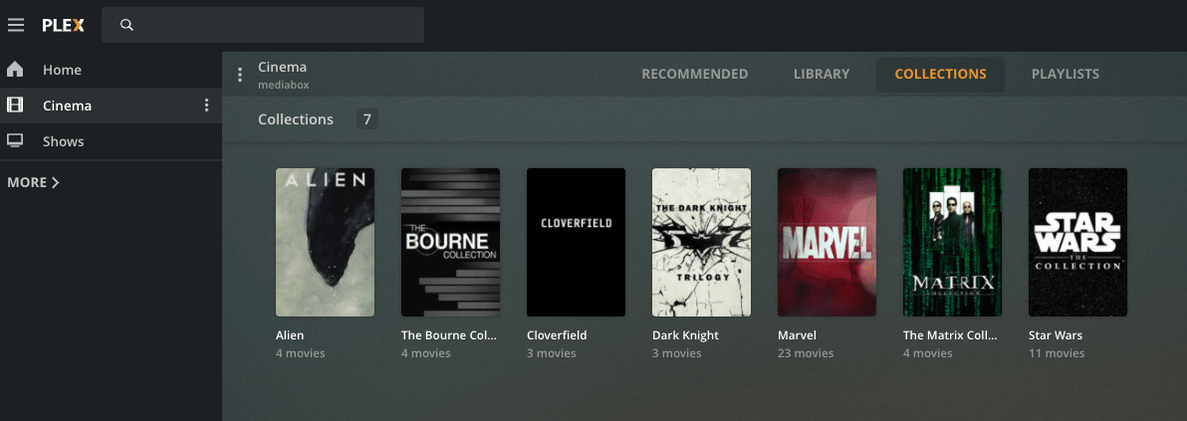The height and width of the screenshot is (421, 1187).
Task: Click the Dark Knight title link
Action: click(x=686, y=335)
